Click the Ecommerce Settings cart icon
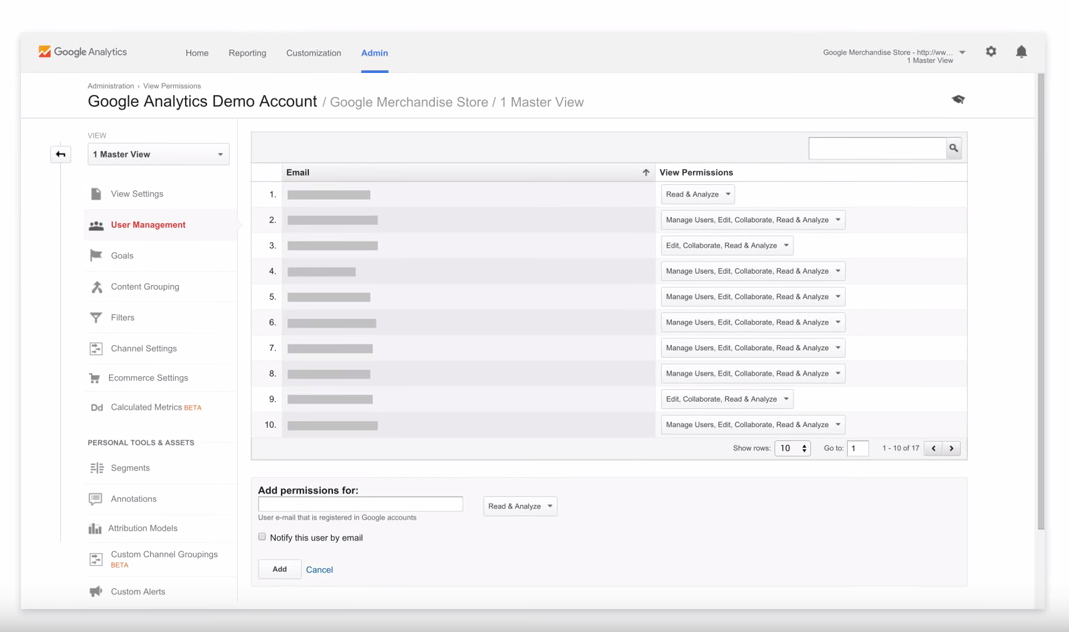This screenshot has width=1069, height=632. click(x=95, y=378)
